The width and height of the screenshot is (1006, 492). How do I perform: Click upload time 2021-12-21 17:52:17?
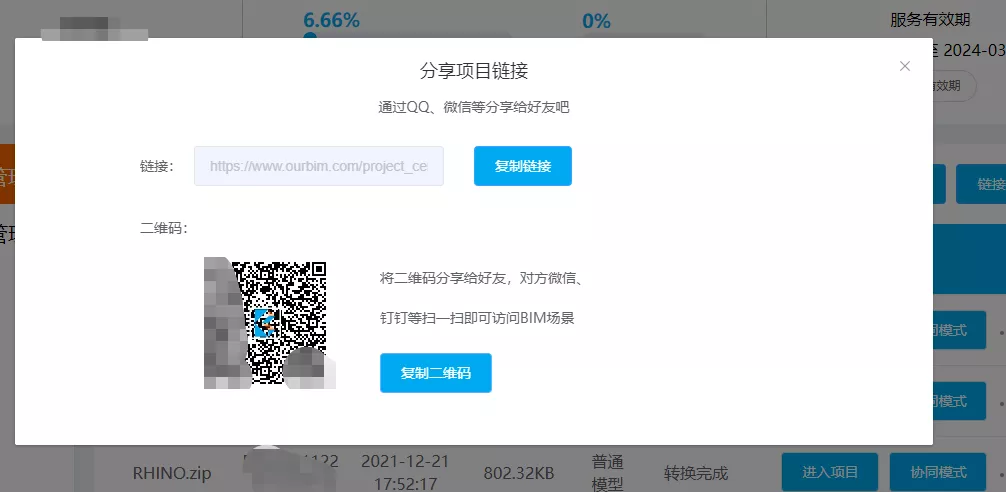(405, 472)
